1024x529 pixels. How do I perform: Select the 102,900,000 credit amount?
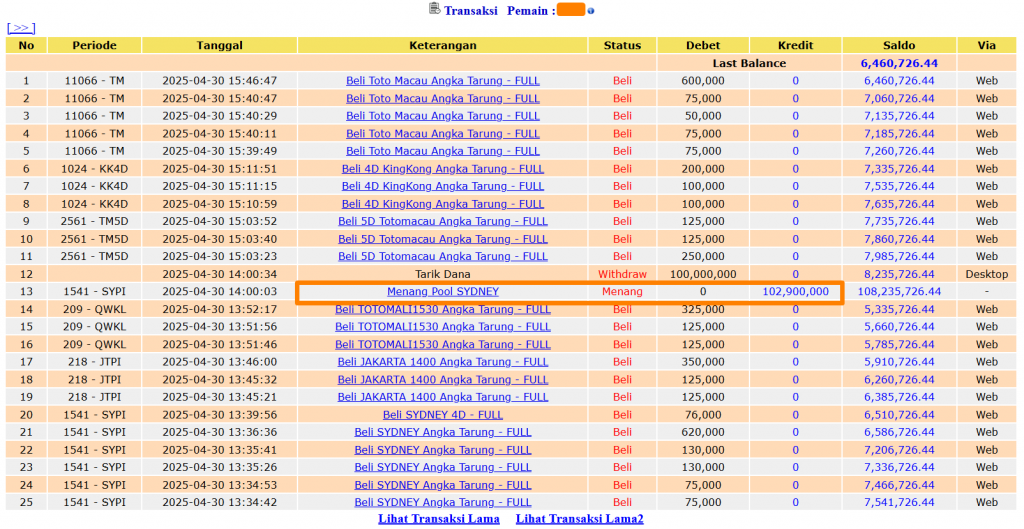pyautogui.click(x=795, y=291)
